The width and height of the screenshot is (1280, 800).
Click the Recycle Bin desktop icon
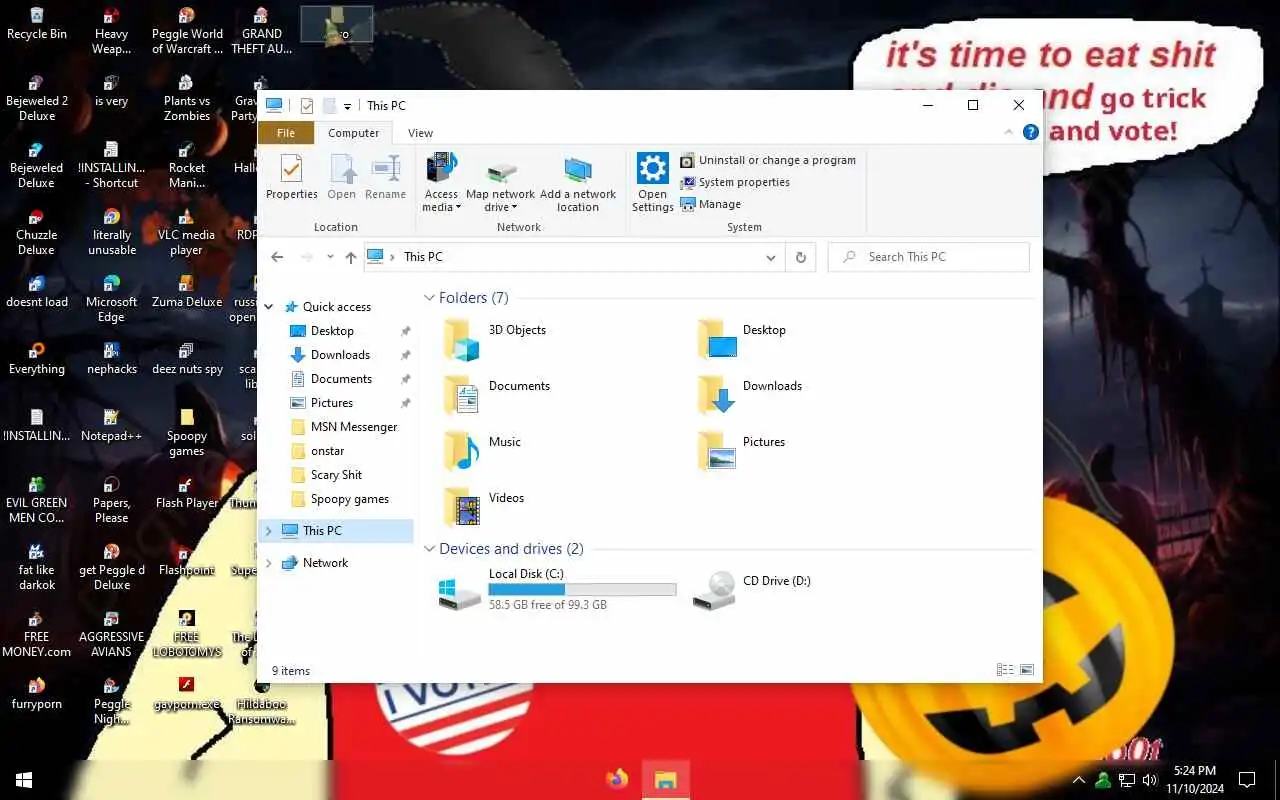(37, 24)
